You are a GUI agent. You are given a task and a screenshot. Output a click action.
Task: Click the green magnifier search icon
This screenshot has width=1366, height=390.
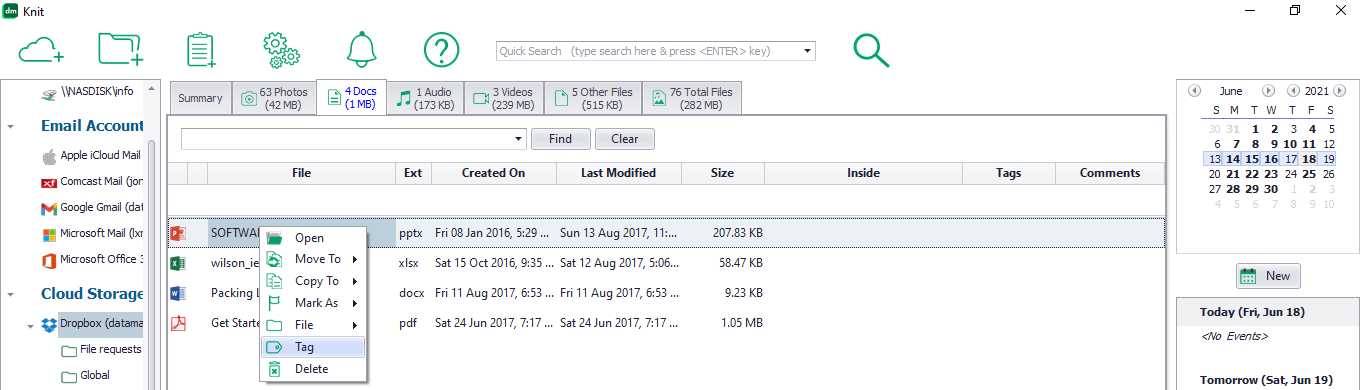871,50
